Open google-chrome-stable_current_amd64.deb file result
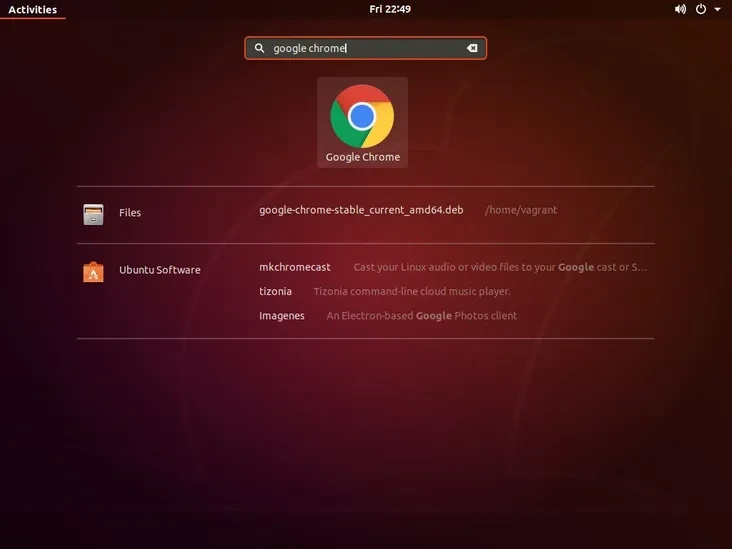This screenshot has width=732, height=549. click(361, 210)
